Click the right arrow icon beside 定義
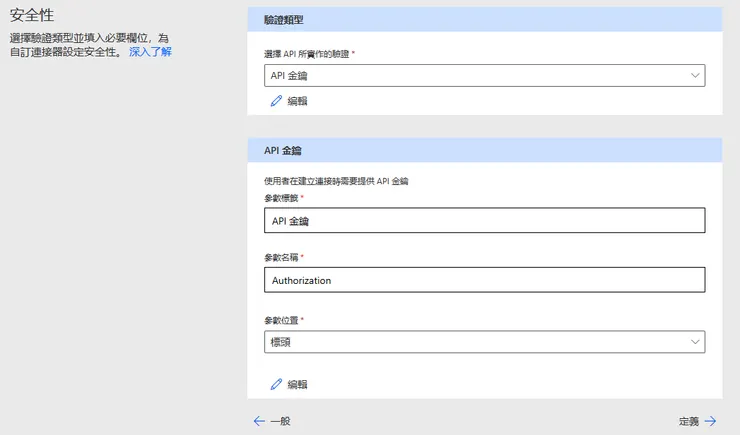 [710, 421]
